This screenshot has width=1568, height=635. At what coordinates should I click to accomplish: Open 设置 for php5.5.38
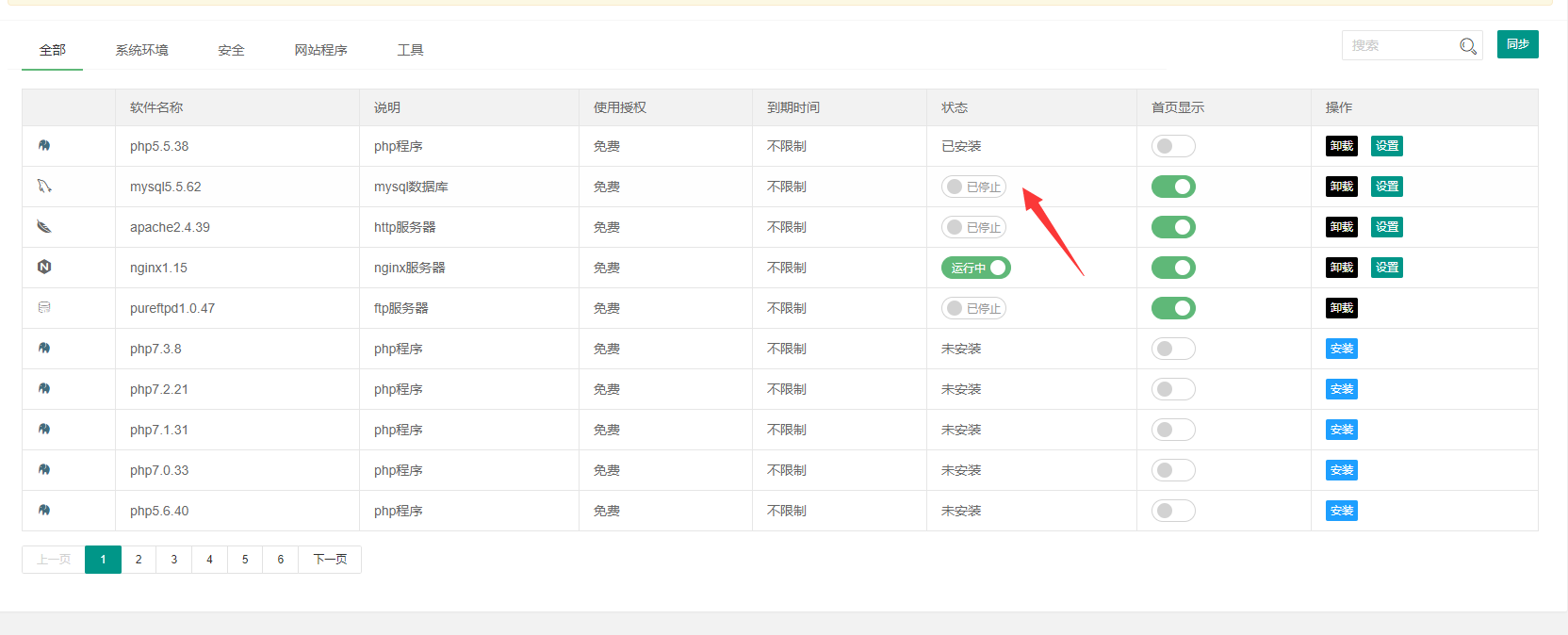tap(1387, 146)
